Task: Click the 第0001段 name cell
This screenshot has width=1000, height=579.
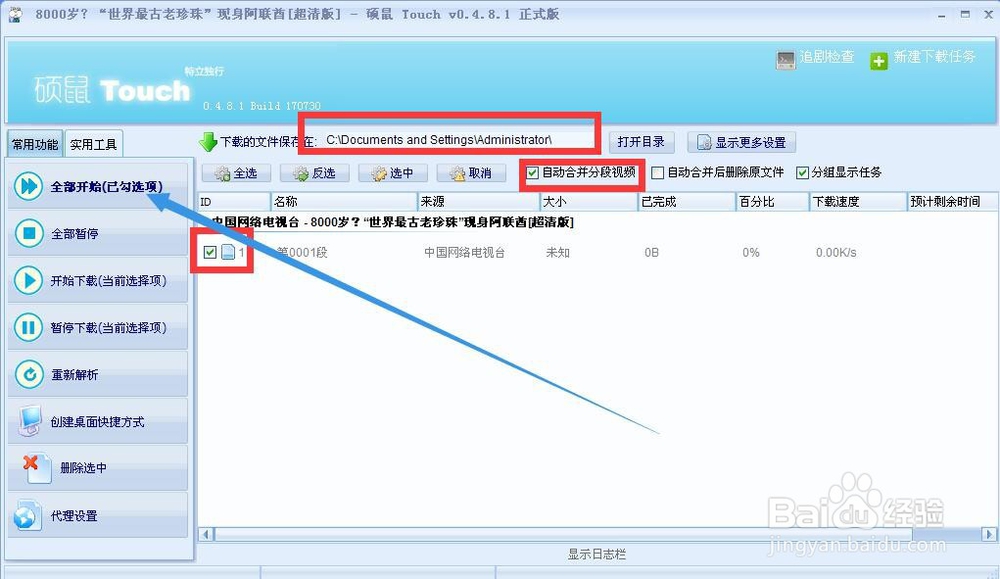Action: point(302,253)
